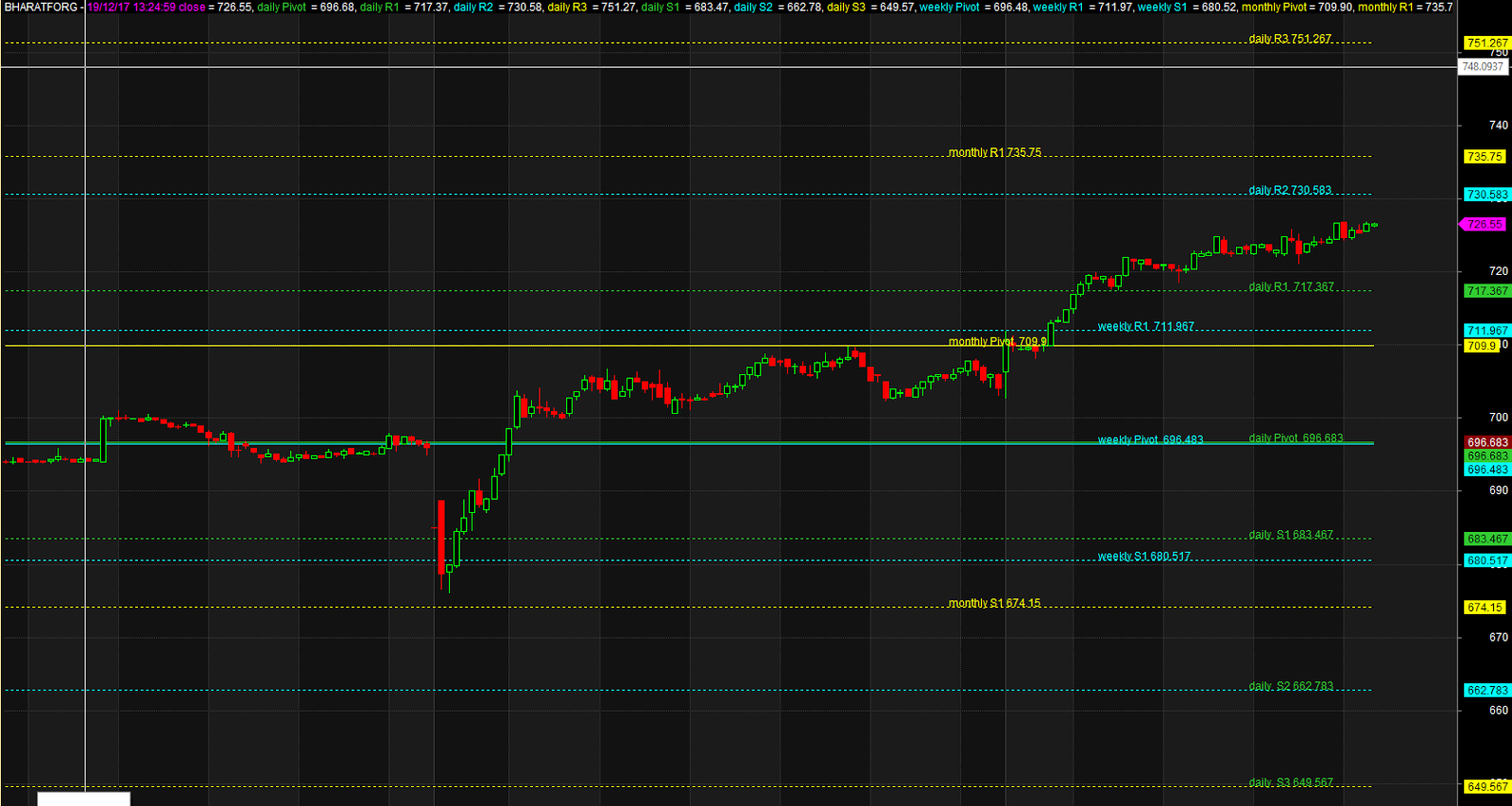Select the 19/12/17 13:24:59 close timestamp
Screen dimensions: 1512x806
tap(146, 7)
